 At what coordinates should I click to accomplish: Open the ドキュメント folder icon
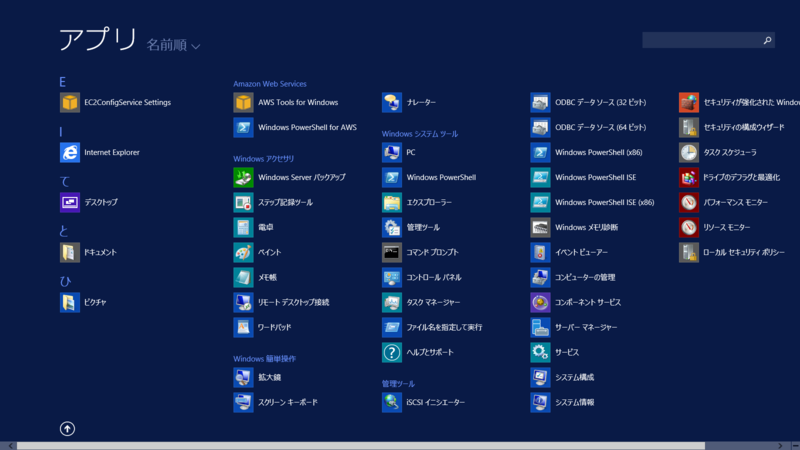click(x=70, y=253)
